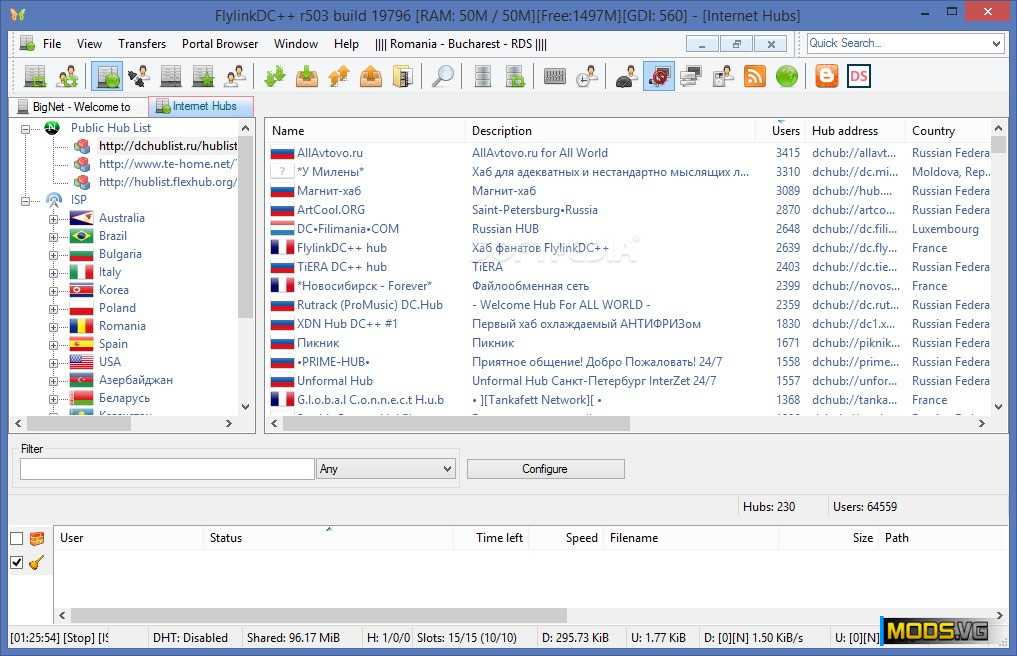Click the Filter text input field

point(167,469)
